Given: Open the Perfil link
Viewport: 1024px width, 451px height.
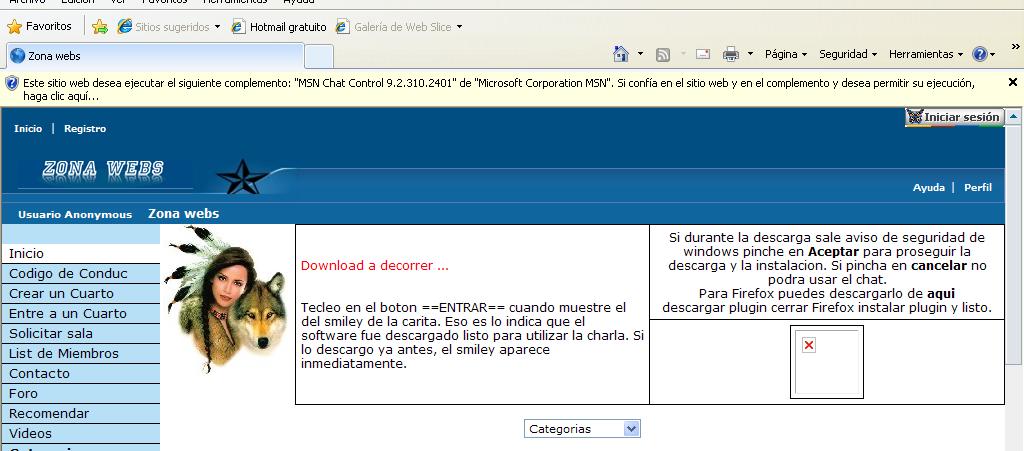Looking at the screenshot, I should coord(978,187).
